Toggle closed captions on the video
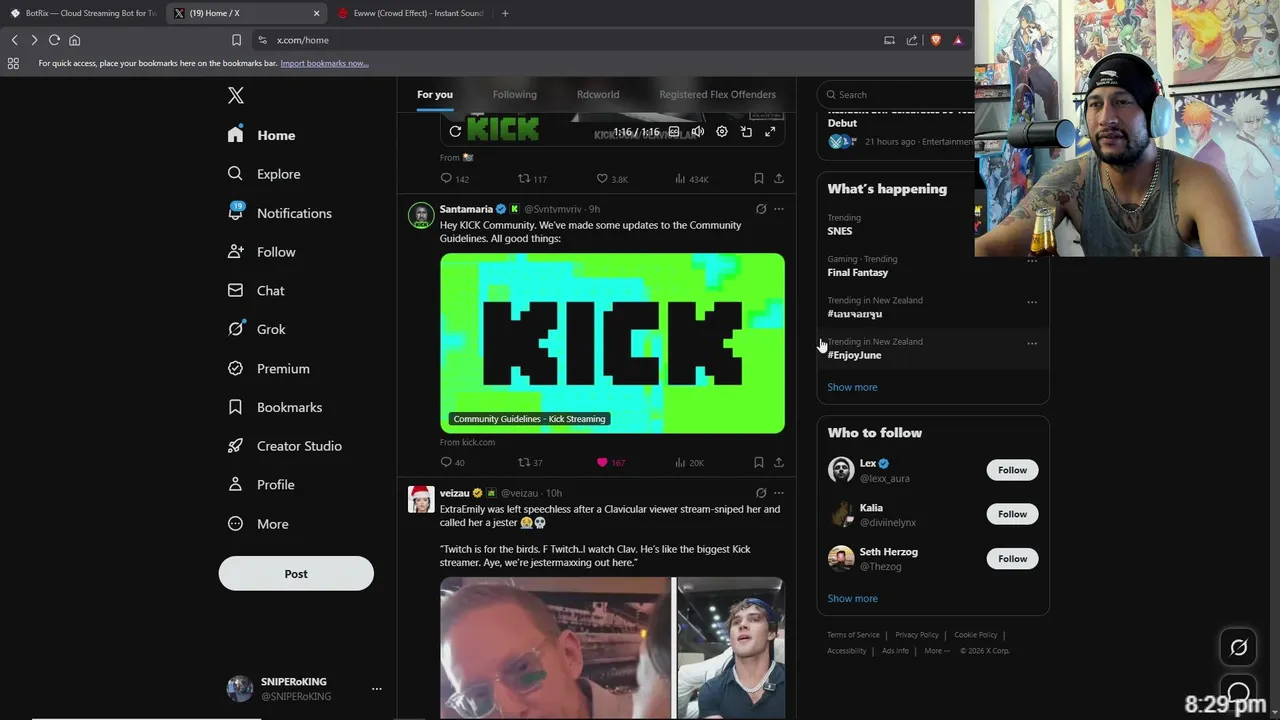This screenshot has height=720, width=1280. [674, 132]
